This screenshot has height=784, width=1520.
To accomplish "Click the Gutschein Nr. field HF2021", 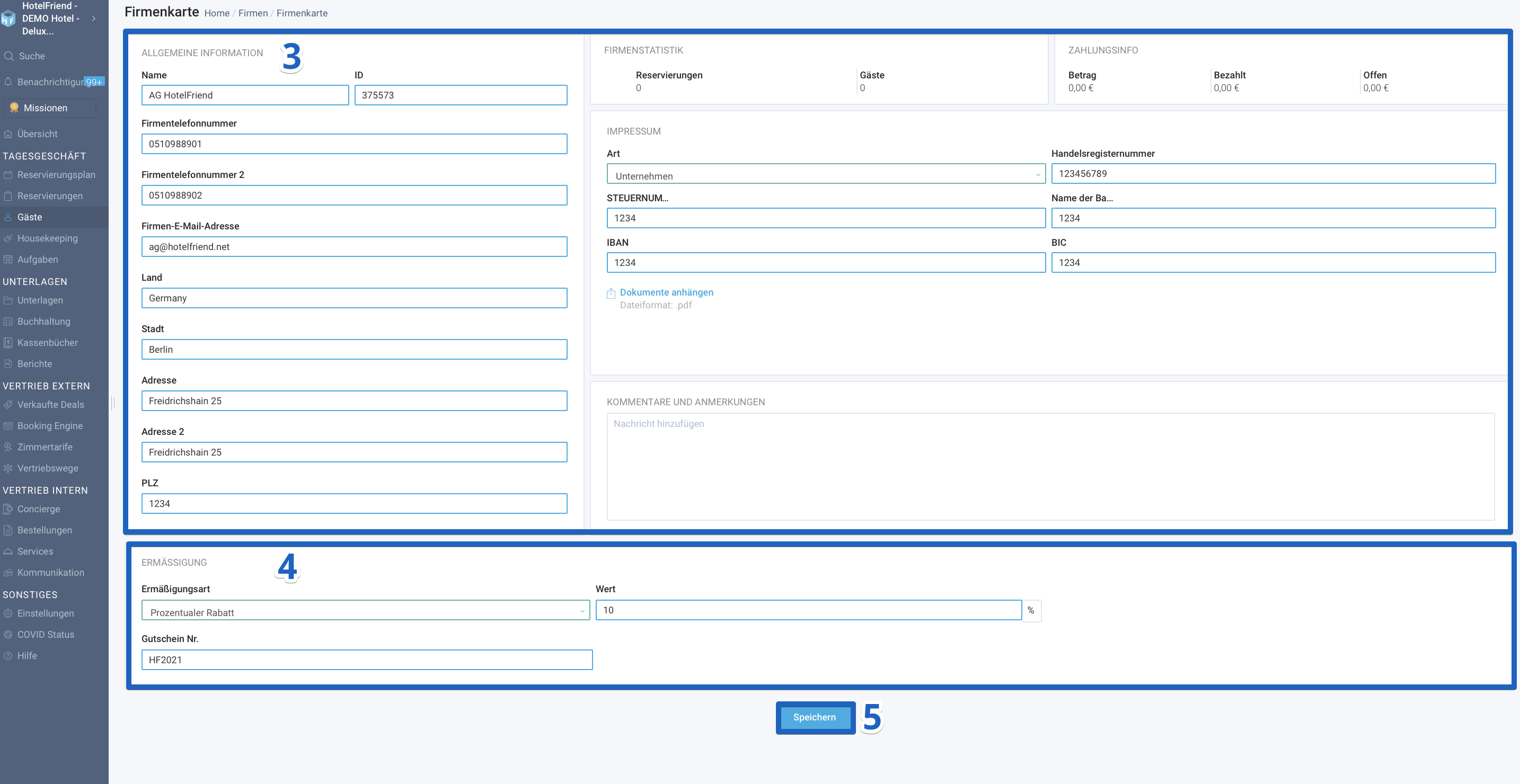I will point(367,660).
